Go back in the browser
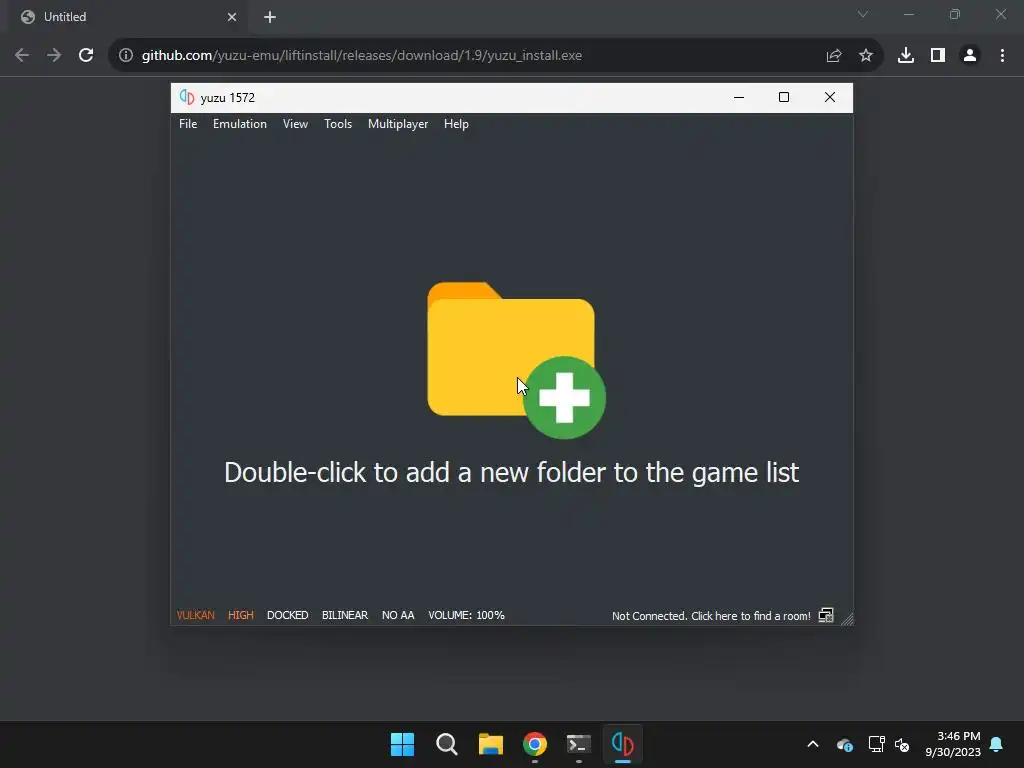Image resolution: width=1024 pixels, height=768 pixels. (22, 56)
